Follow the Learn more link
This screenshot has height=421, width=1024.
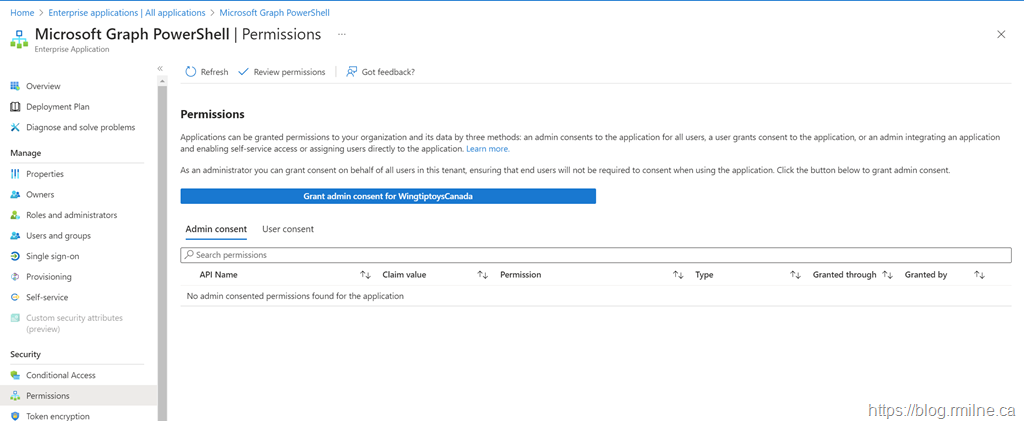point(488,149)
